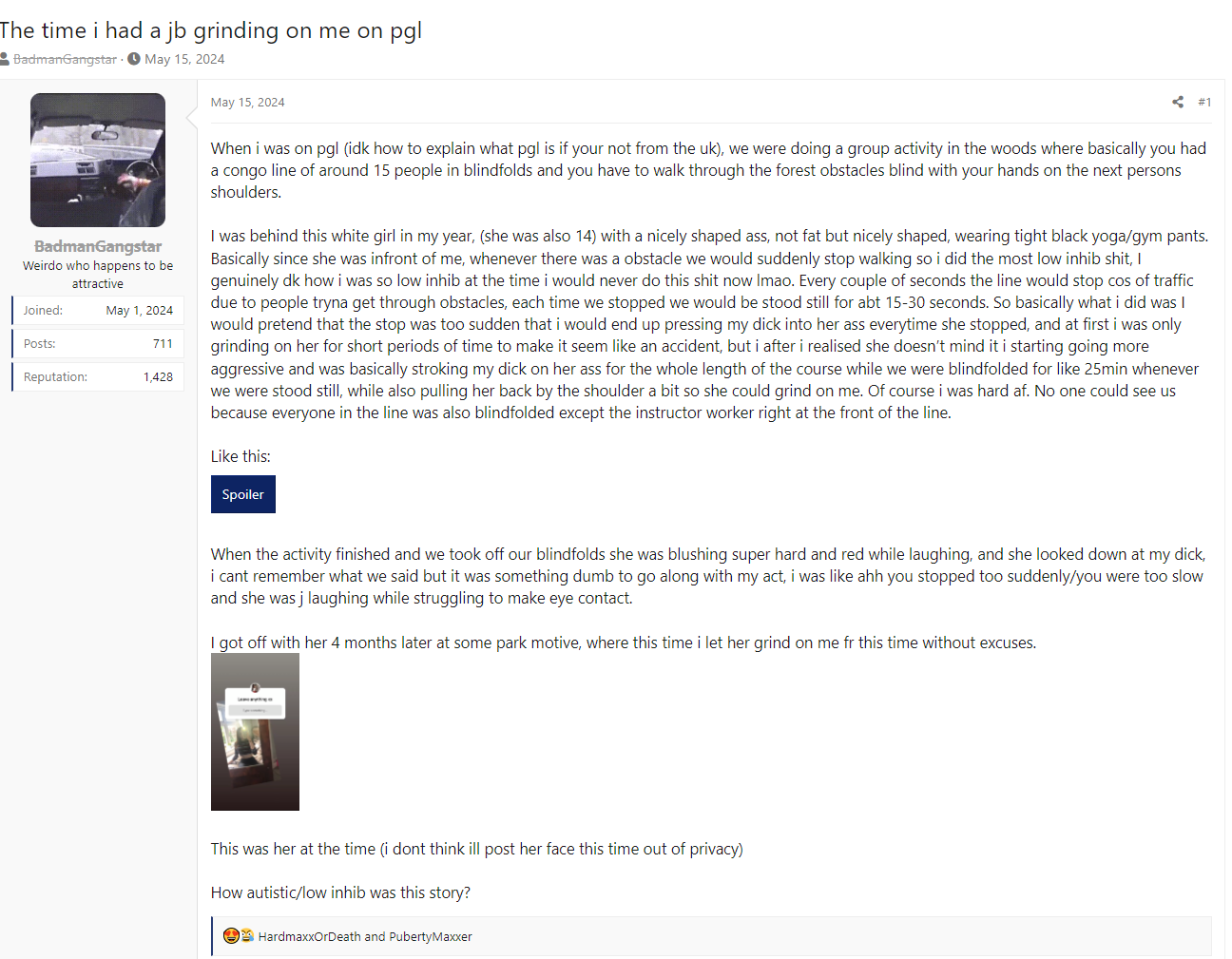The width and height of the screenshot is (1232, 959).
Task: Click the user icon beside thread author
Action: (5, 59)
